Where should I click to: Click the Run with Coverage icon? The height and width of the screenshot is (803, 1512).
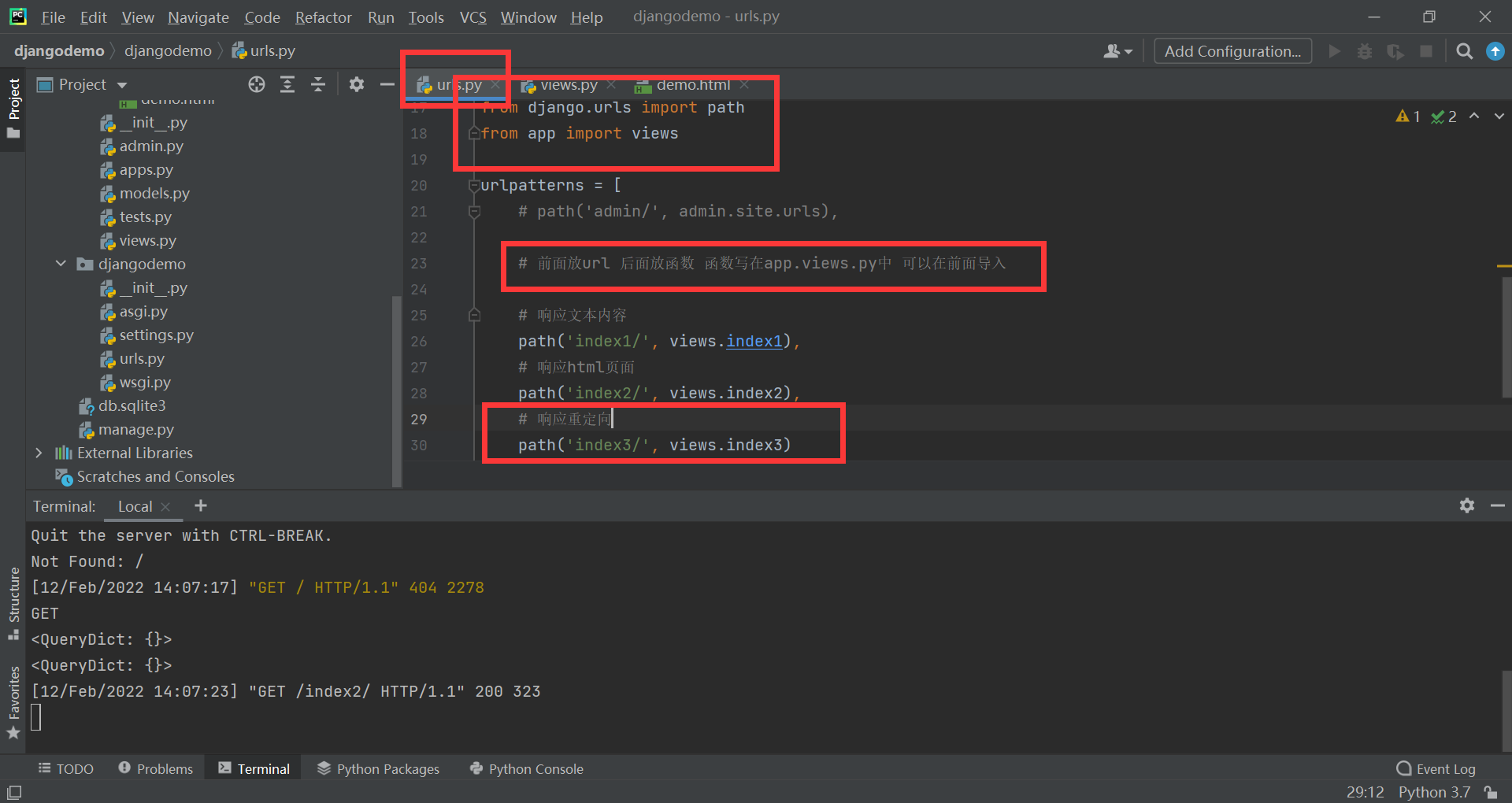1395,51
